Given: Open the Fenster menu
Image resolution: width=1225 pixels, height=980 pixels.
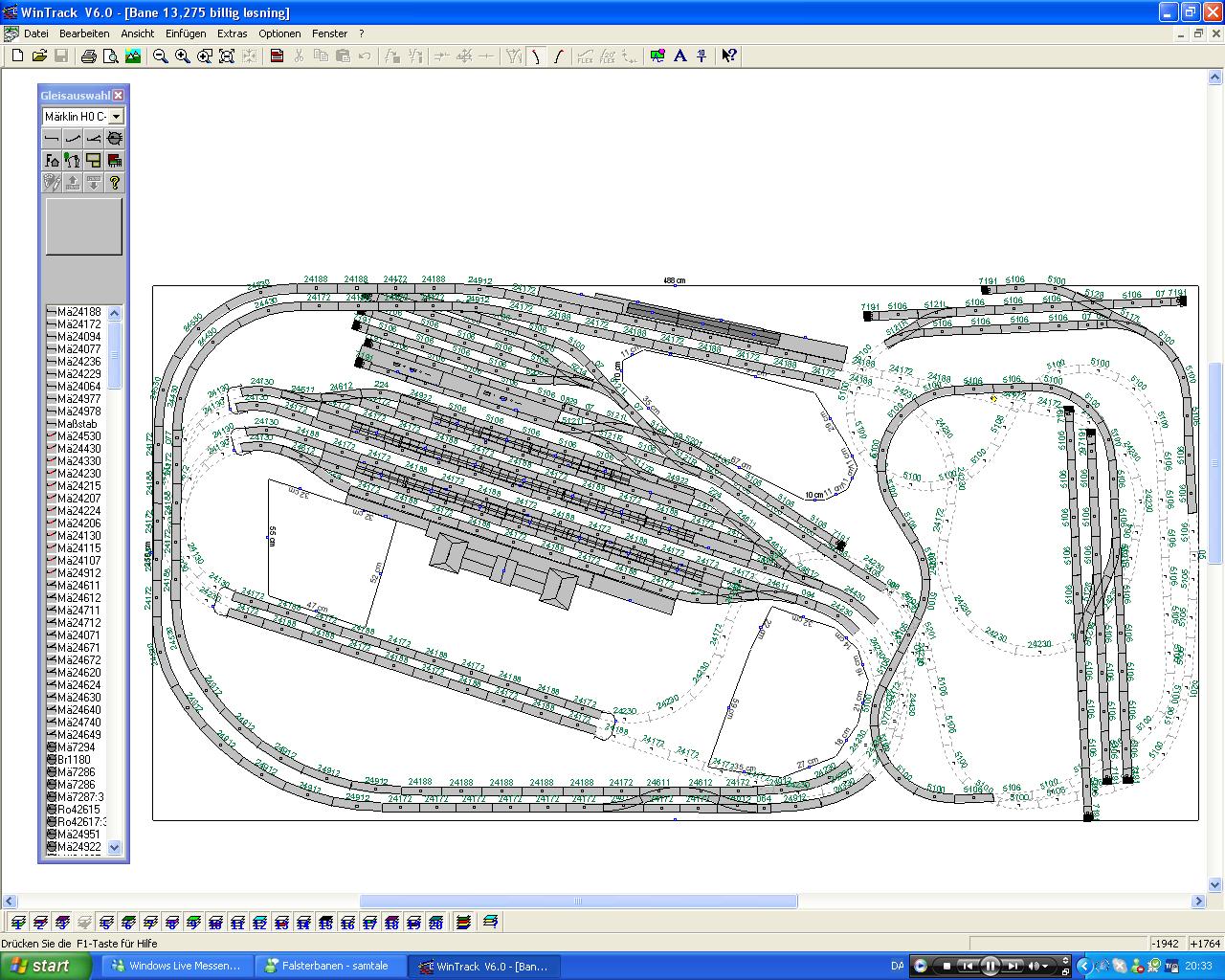Looking at the screenshot, I should click(330, 33).
